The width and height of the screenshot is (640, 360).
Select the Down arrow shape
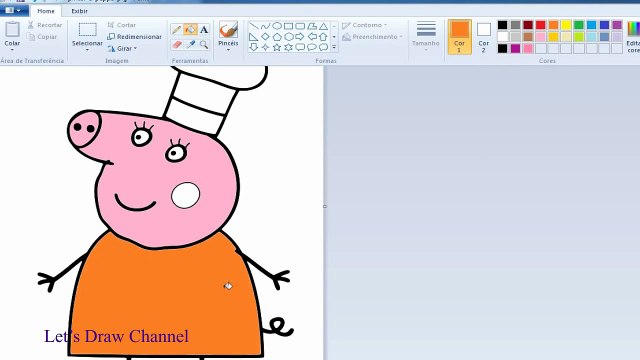[x=253, y=47]
